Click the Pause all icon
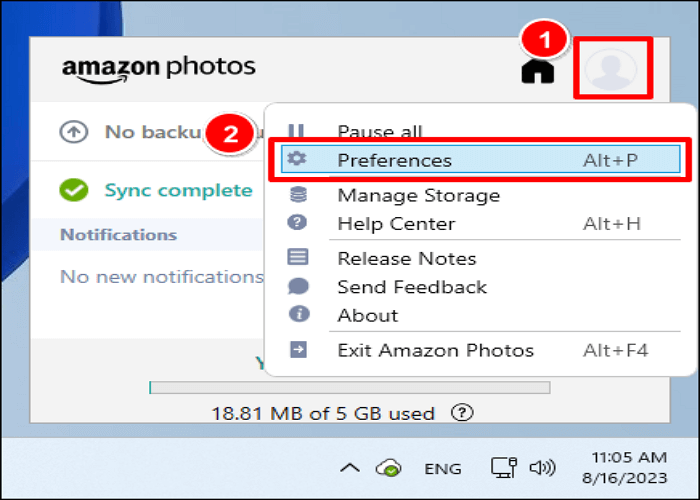This screenshot has height=500, width=700. 296,131
